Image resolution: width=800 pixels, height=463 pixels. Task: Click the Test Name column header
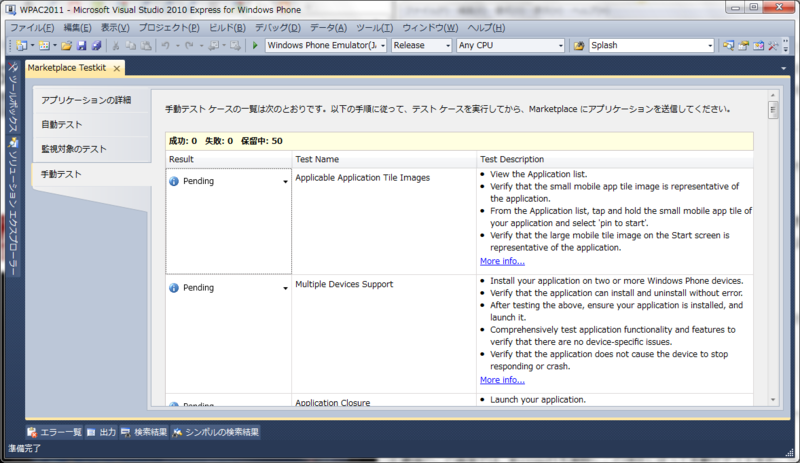click(384, 159)
